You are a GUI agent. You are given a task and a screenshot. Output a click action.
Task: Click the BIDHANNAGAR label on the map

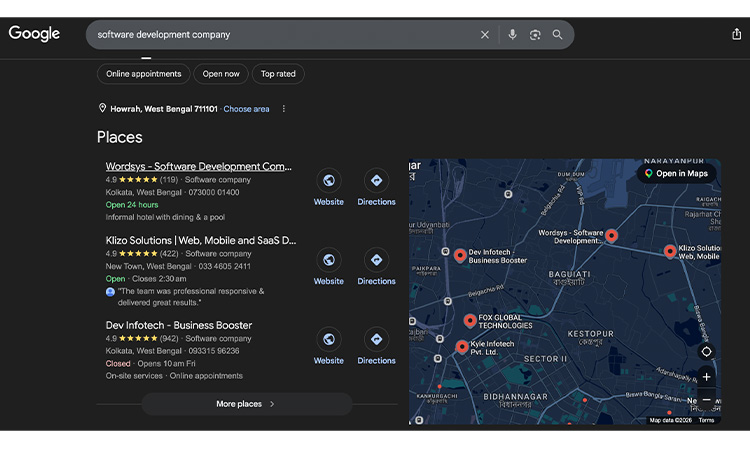515,396
